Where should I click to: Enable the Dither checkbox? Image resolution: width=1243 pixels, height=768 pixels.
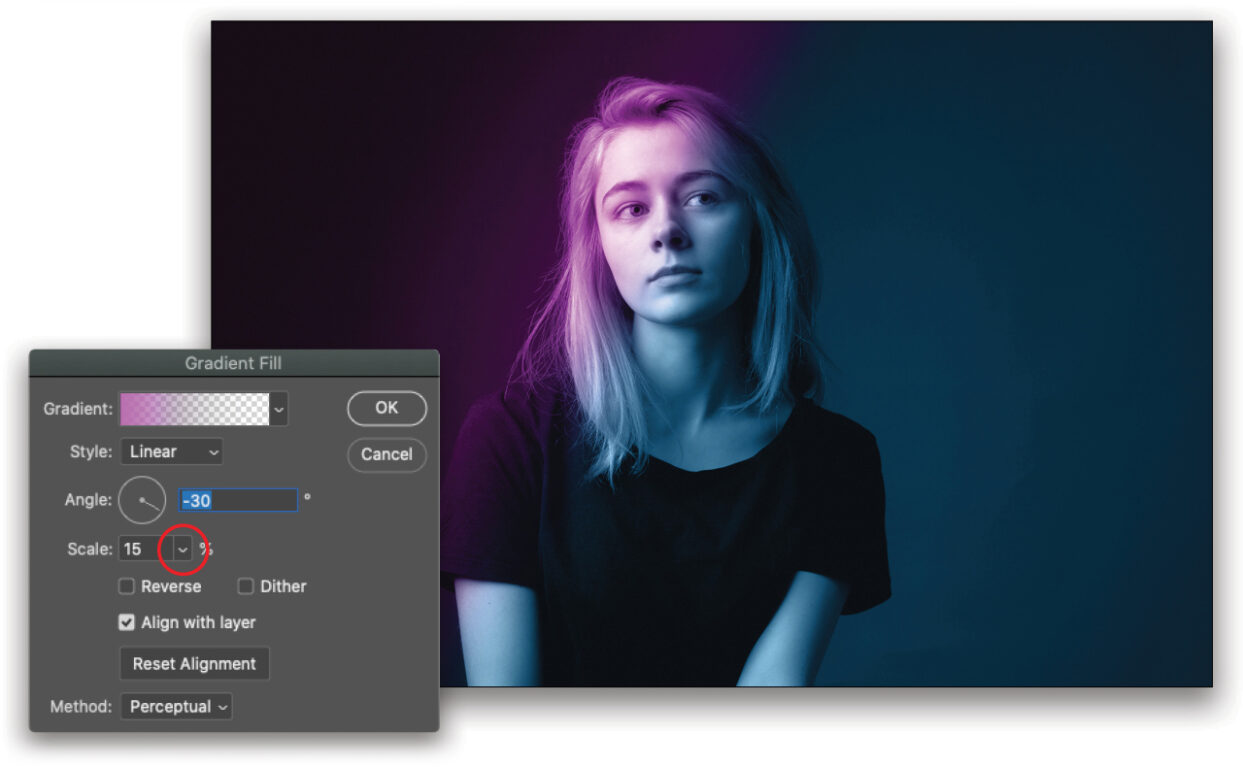[x=245, y=586]
